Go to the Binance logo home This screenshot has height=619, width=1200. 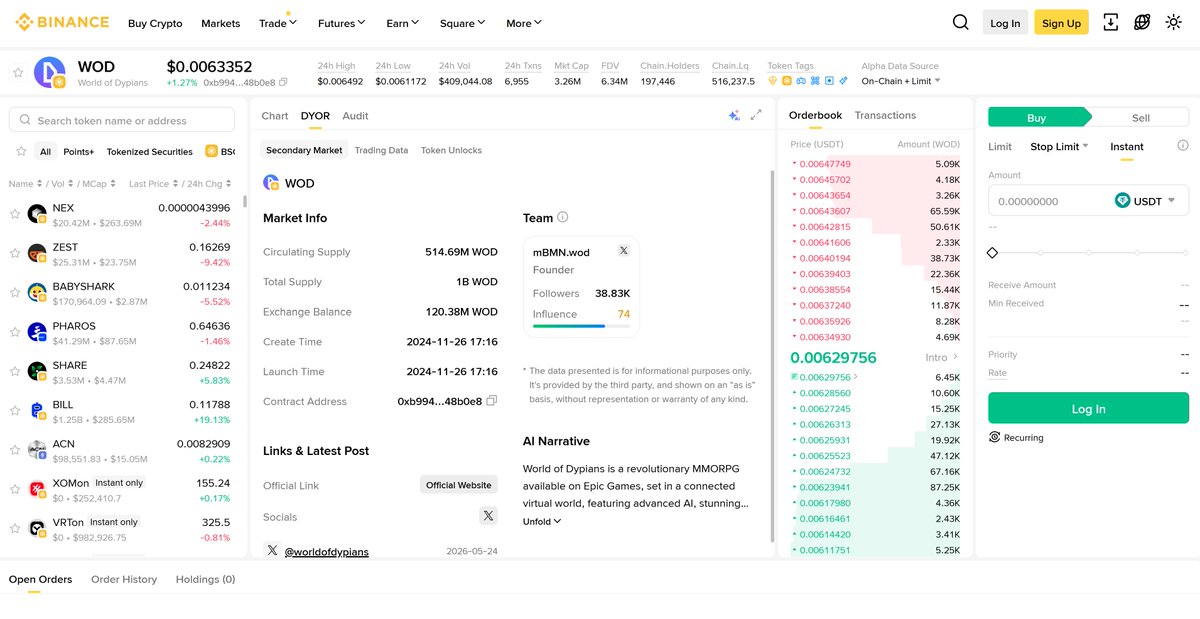(x=62, y=22)
